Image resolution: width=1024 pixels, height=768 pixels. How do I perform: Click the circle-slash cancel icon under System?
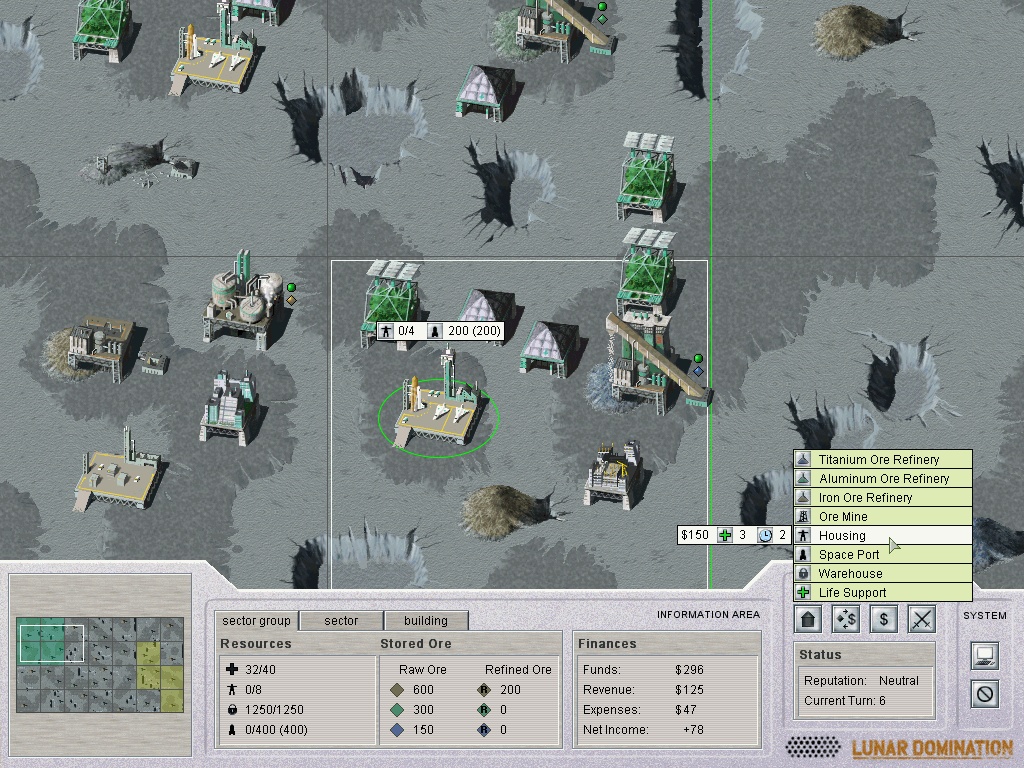[985, 693]
